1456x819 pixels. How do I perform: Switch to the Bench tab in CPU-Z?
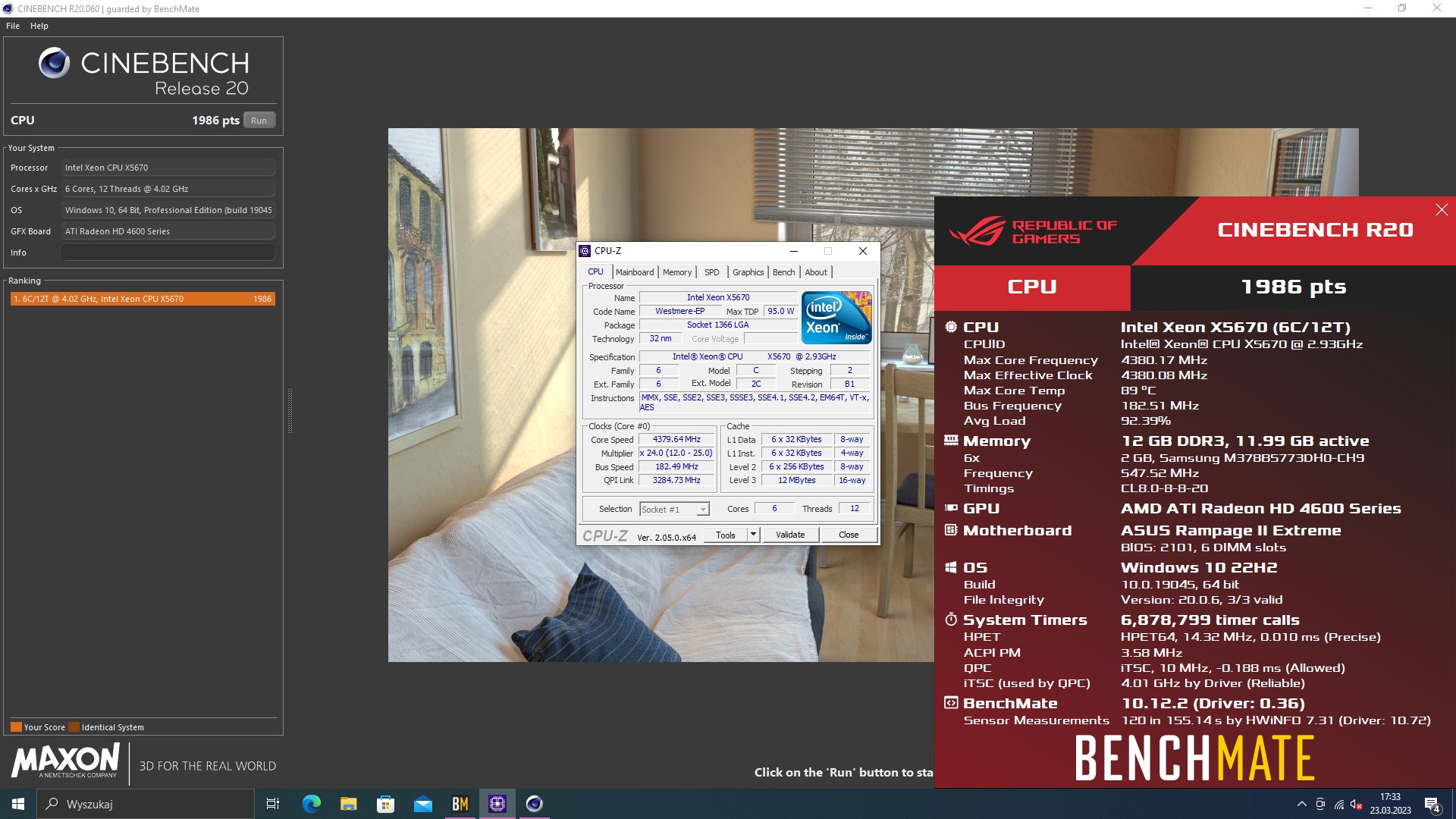pyautogui.click(x=784, y=272)
